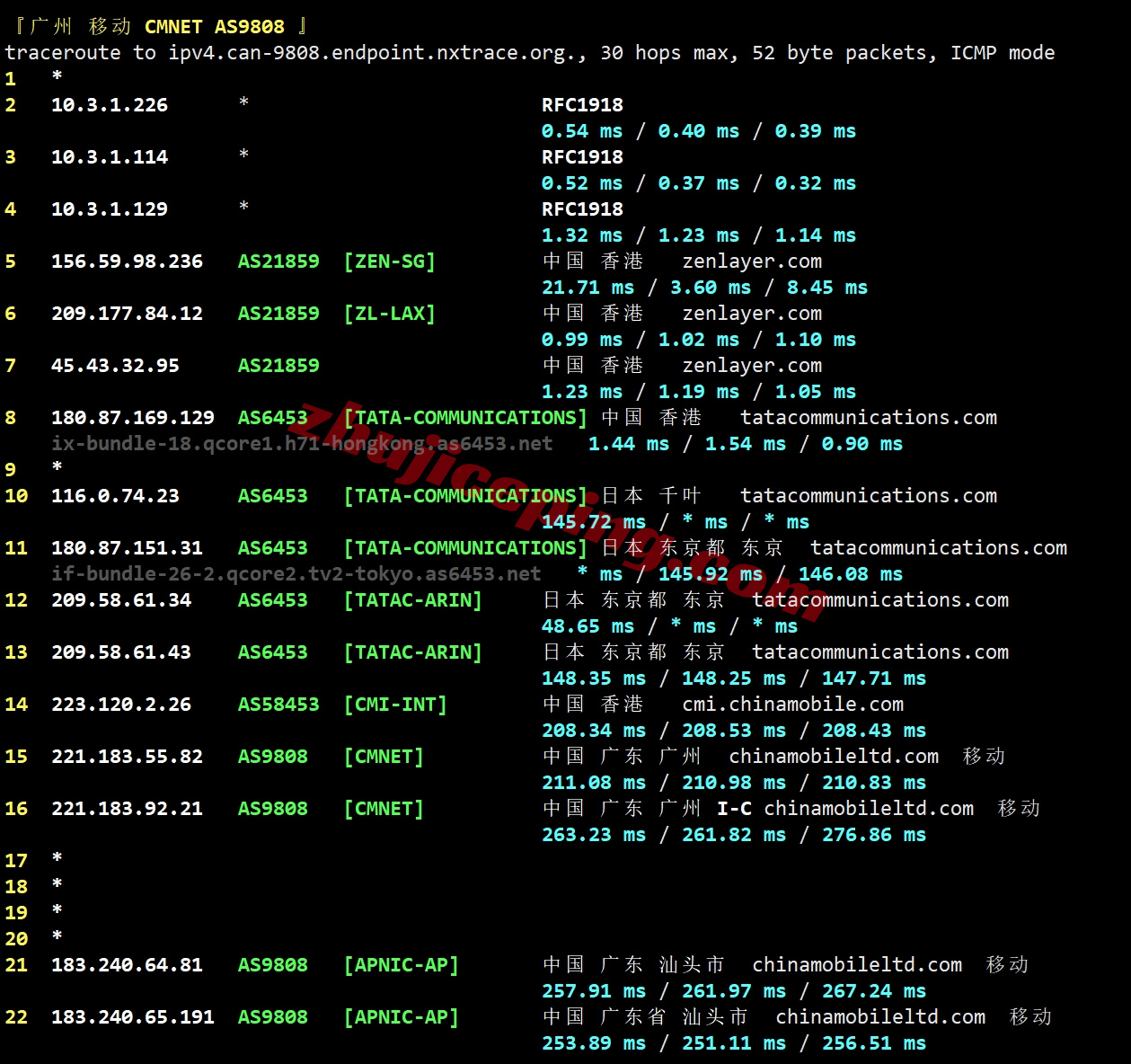Click the if-bundle-26-2 tokyo reverse DNS name

click(296, 574)
